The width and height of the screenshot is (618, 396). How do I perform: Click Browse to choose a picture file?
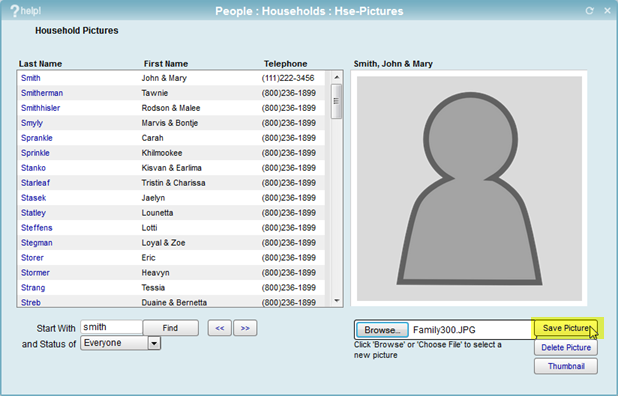click(x=382, y=330)
